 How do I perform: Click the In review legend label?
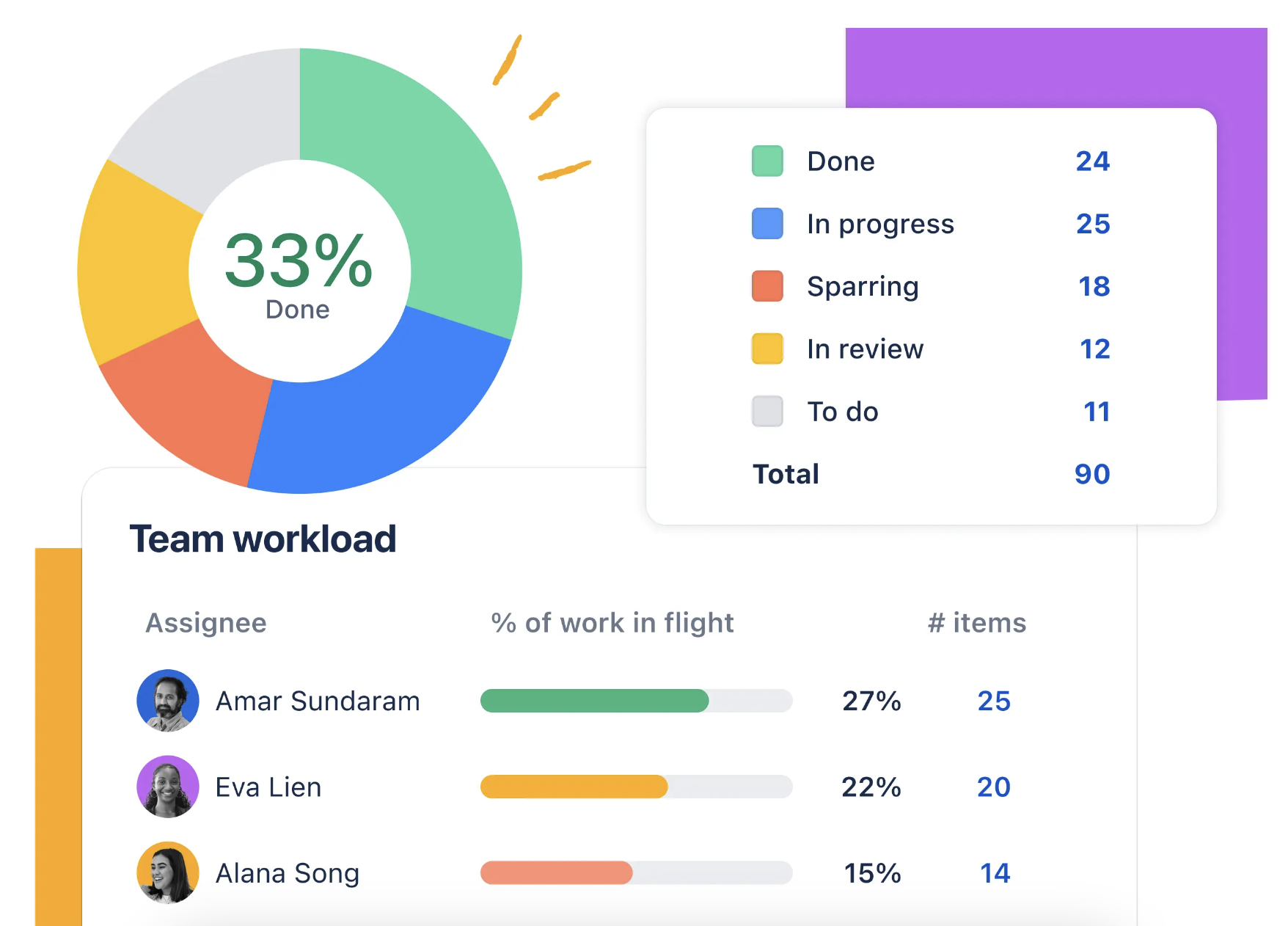coord(865,349)
